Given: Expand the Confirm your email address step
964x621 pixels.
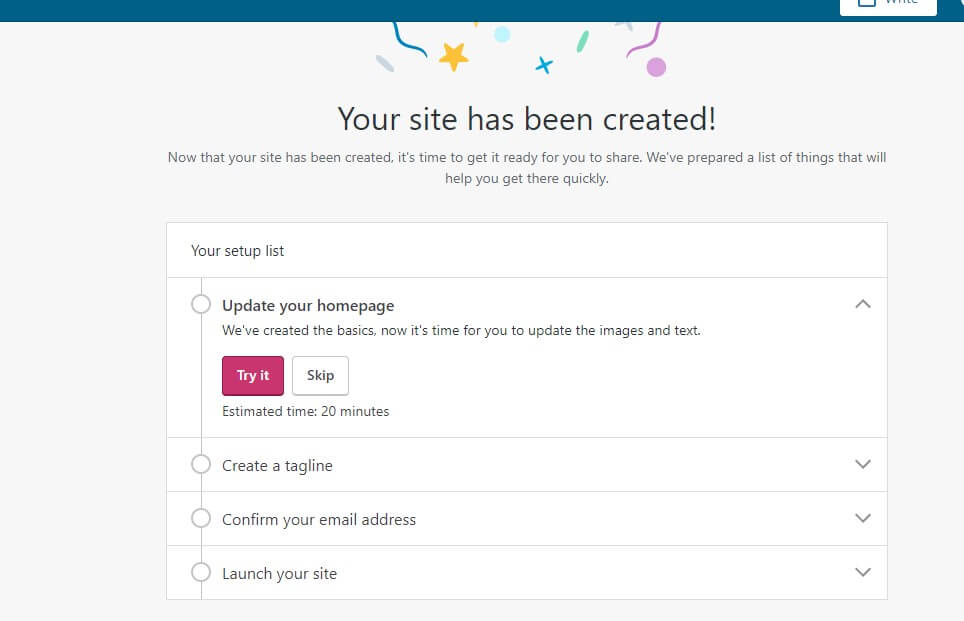Looking at the screenshot, I should point(861,518).
